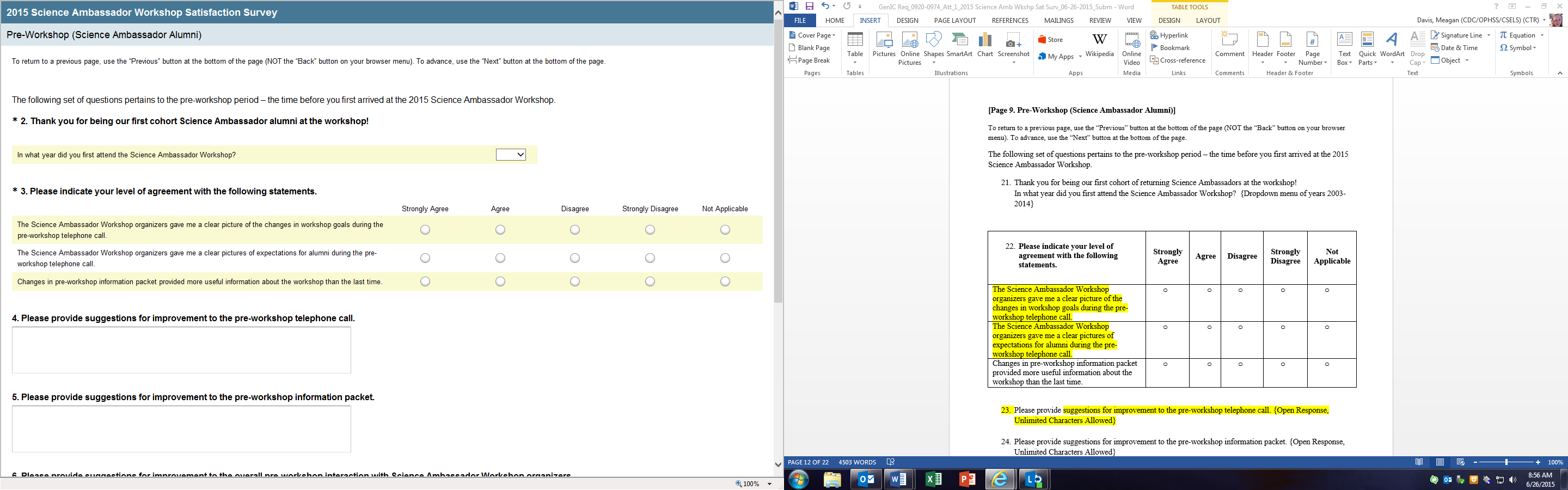This screenshot has height=490, width=1568.
Task: Click the Page 12 of 22 status indicator
Action: click(x=808, y=463)
